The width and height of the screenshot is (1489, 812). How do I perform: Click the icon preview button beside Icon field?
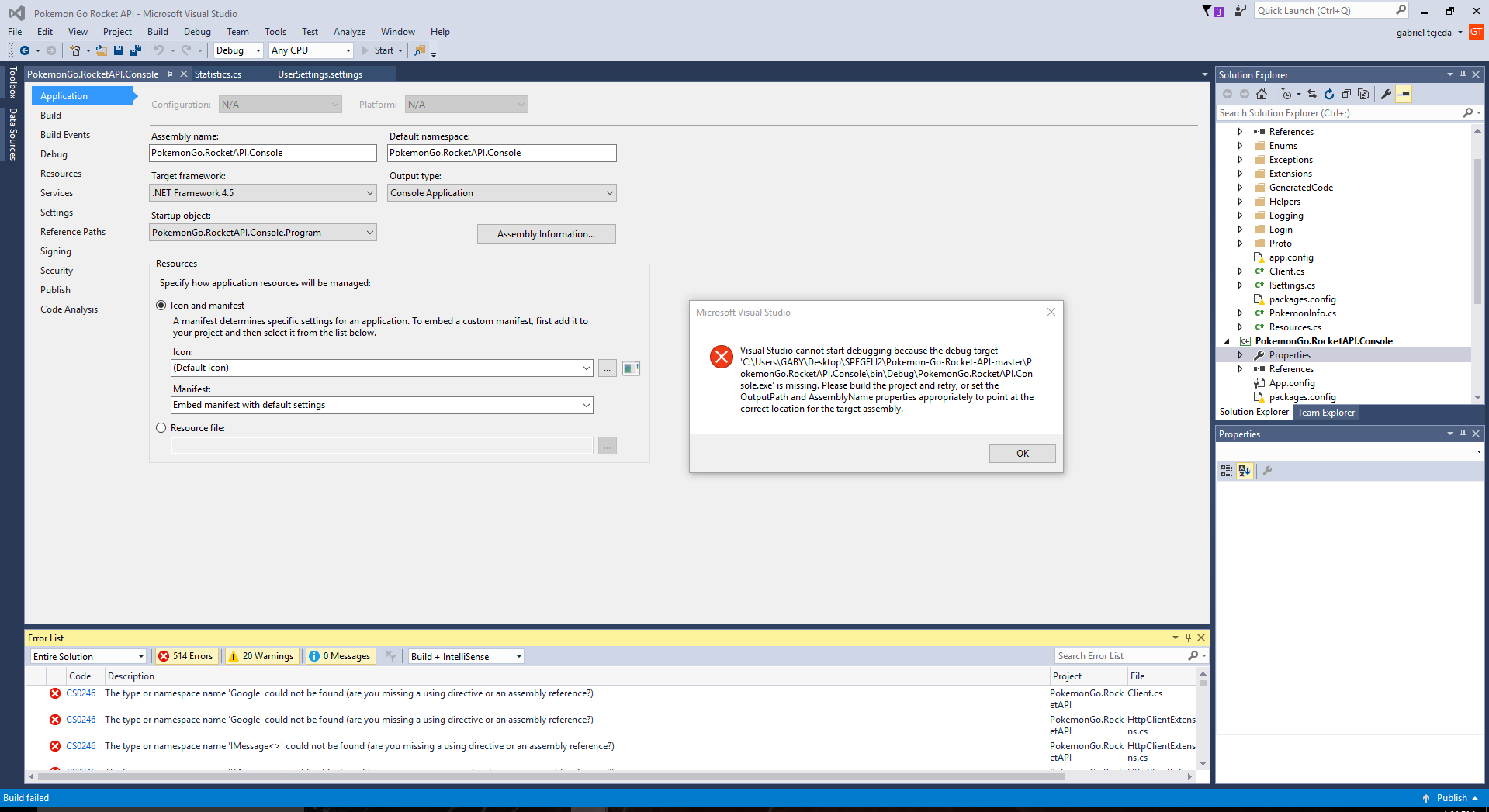point(632,368)
